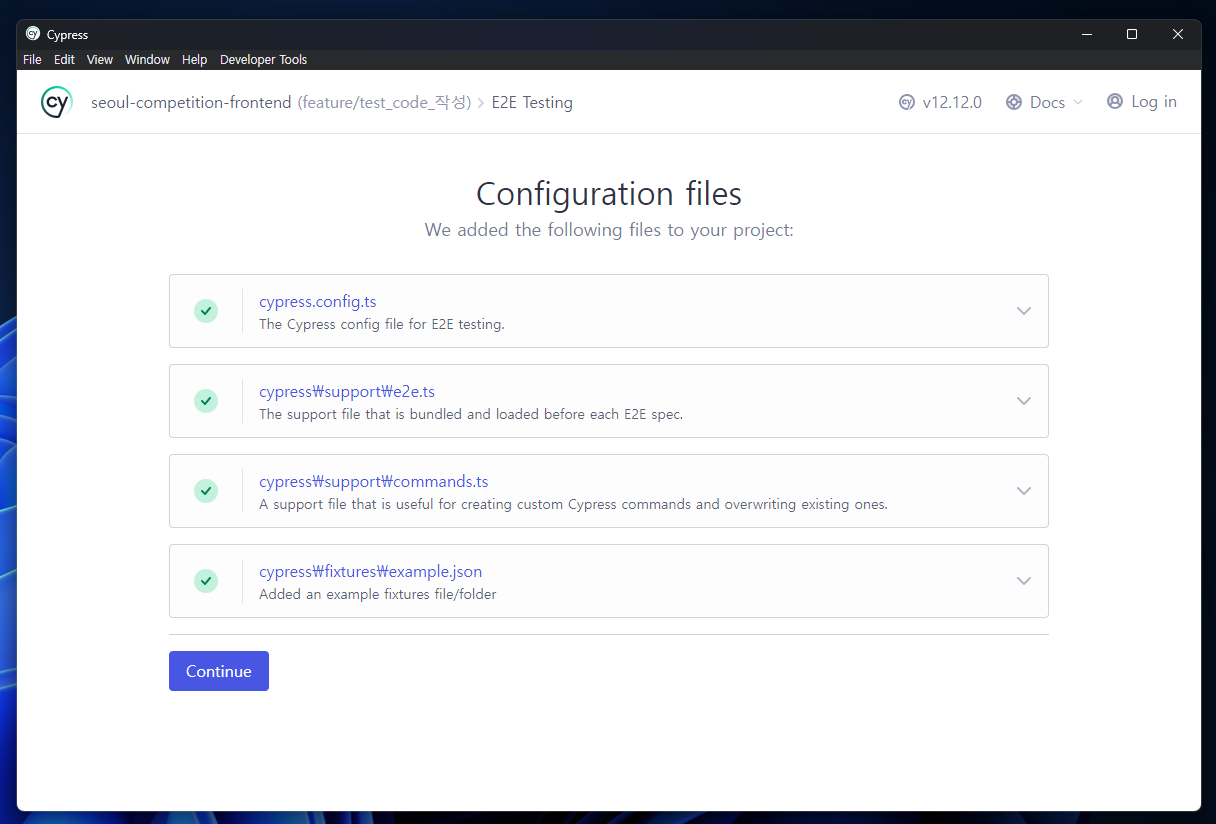
Task: Click the 'Added an example fixtures file/folder' description
Action: point(378,594)
